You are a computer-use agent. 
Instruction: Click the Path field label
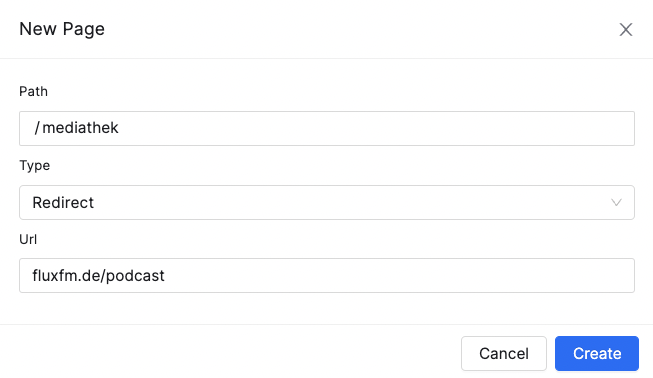[x=33, y=91]
